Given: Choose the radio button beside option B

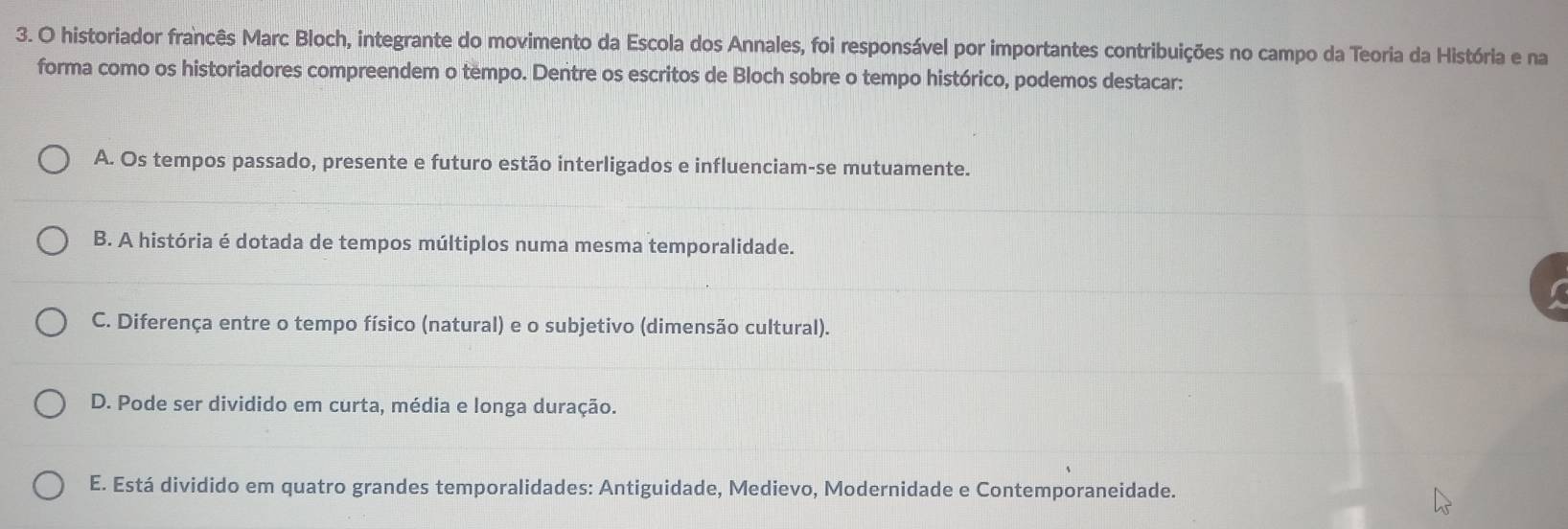Looking at the screenshot, I should [x=53, y=241].
